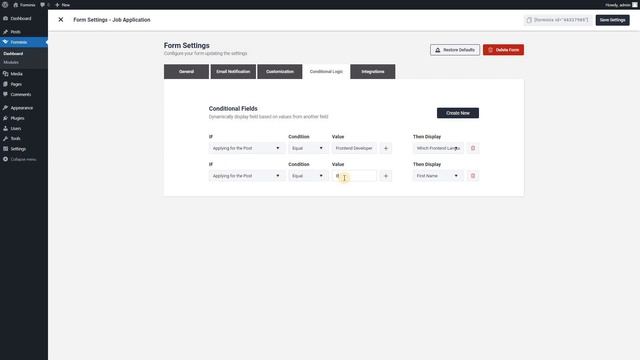Click the WordPress logo in admin bar
This screenshot has height=360, width=640.
5,4
